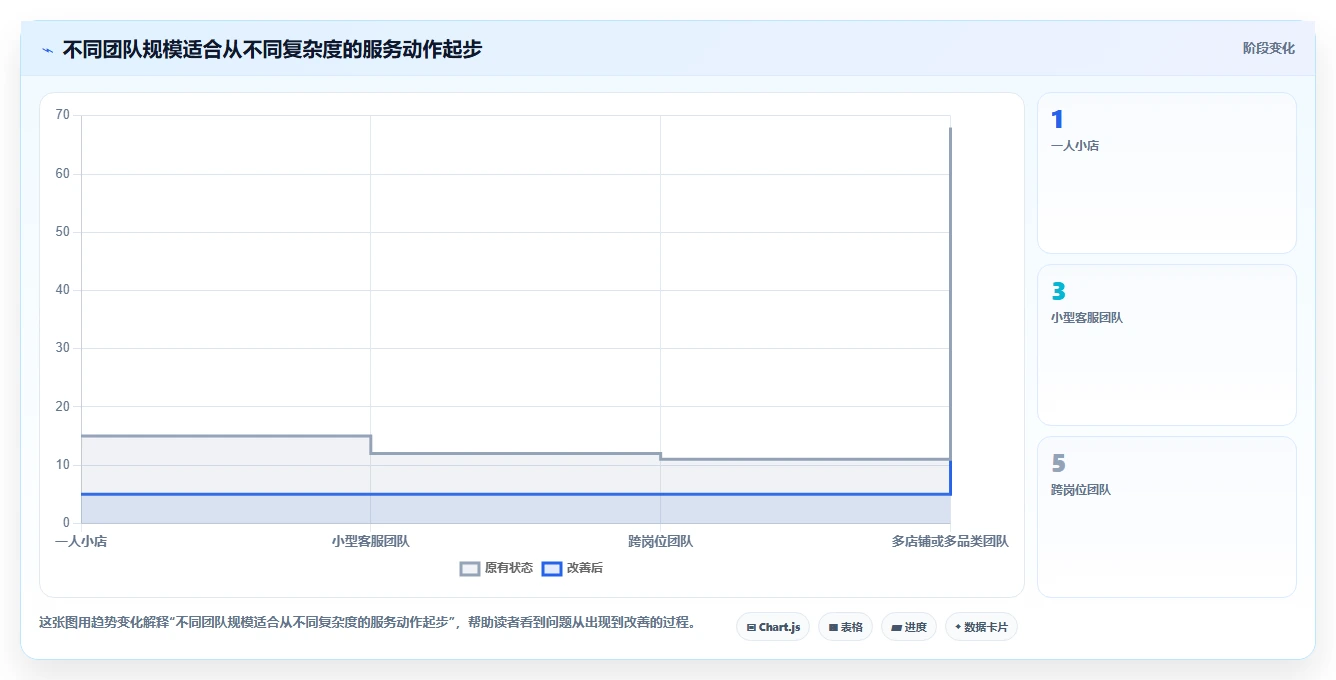Open the 跨岗位团队 stage card
Viewport: 1336px width, 680px height.
click(x=1167, y=517)
